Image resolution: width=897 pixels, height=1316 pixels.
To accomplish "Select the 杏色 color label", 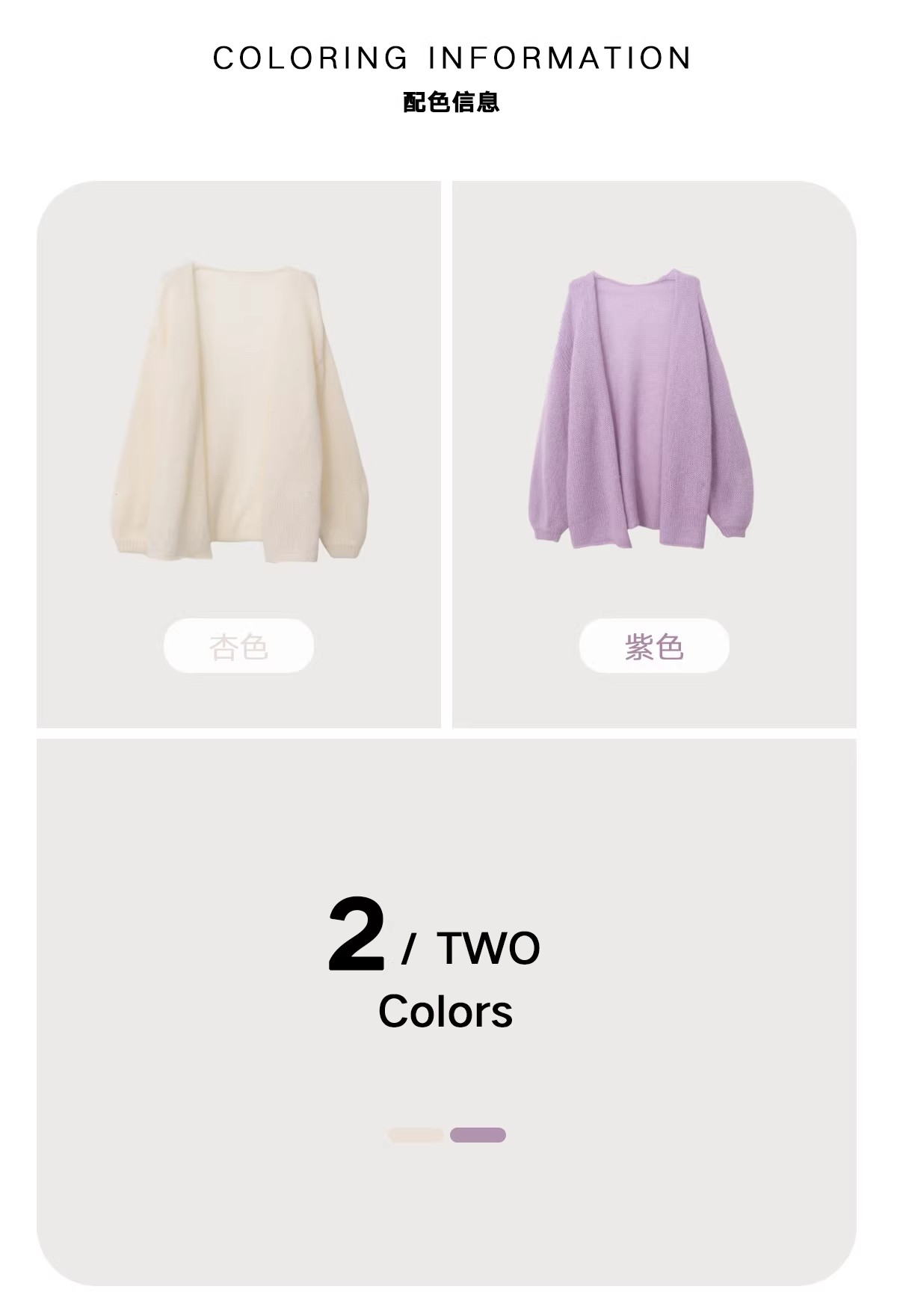I will [238, 646].
